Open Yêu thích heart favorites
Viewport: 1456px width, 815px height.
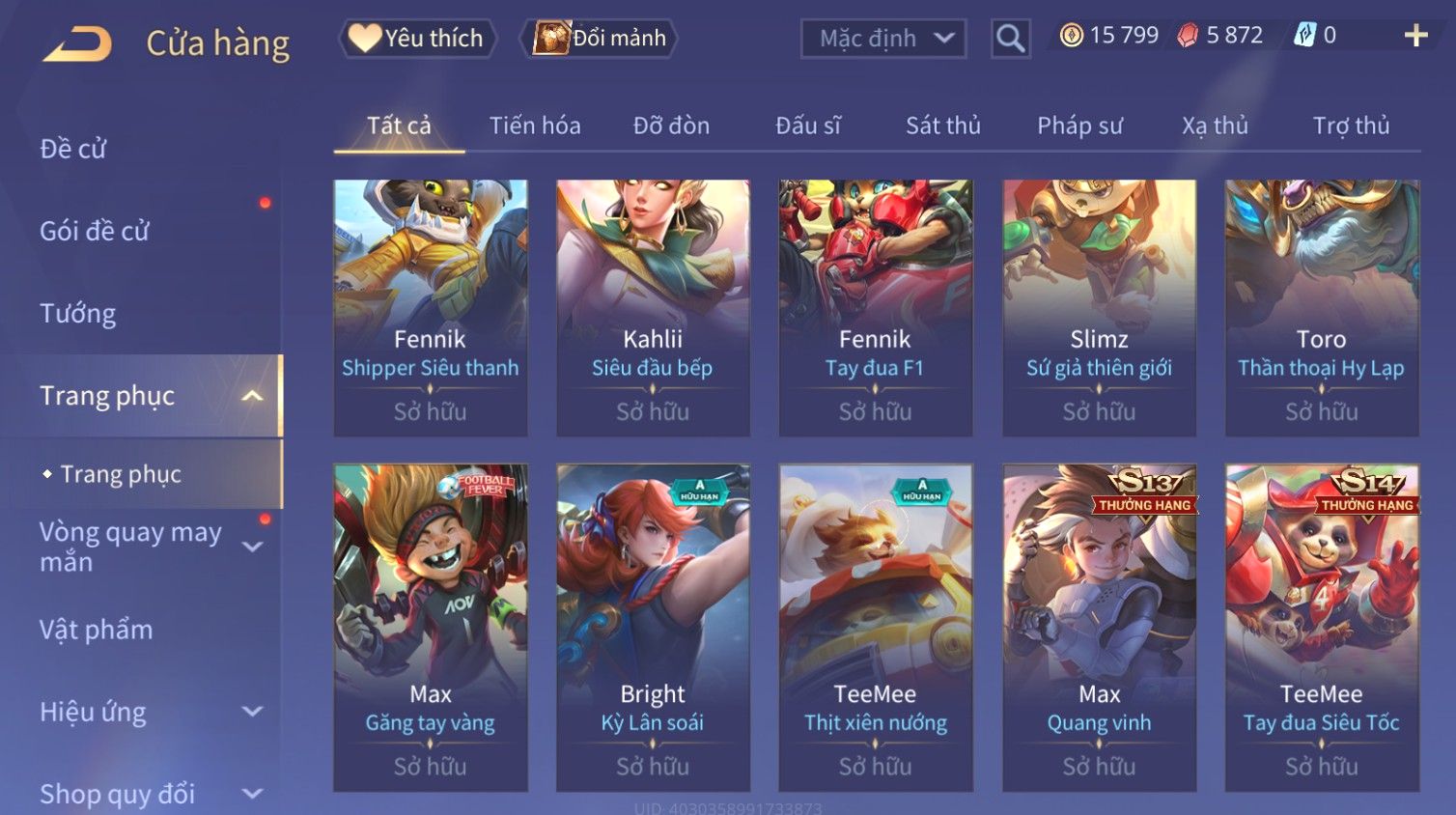tap(417, 39)
